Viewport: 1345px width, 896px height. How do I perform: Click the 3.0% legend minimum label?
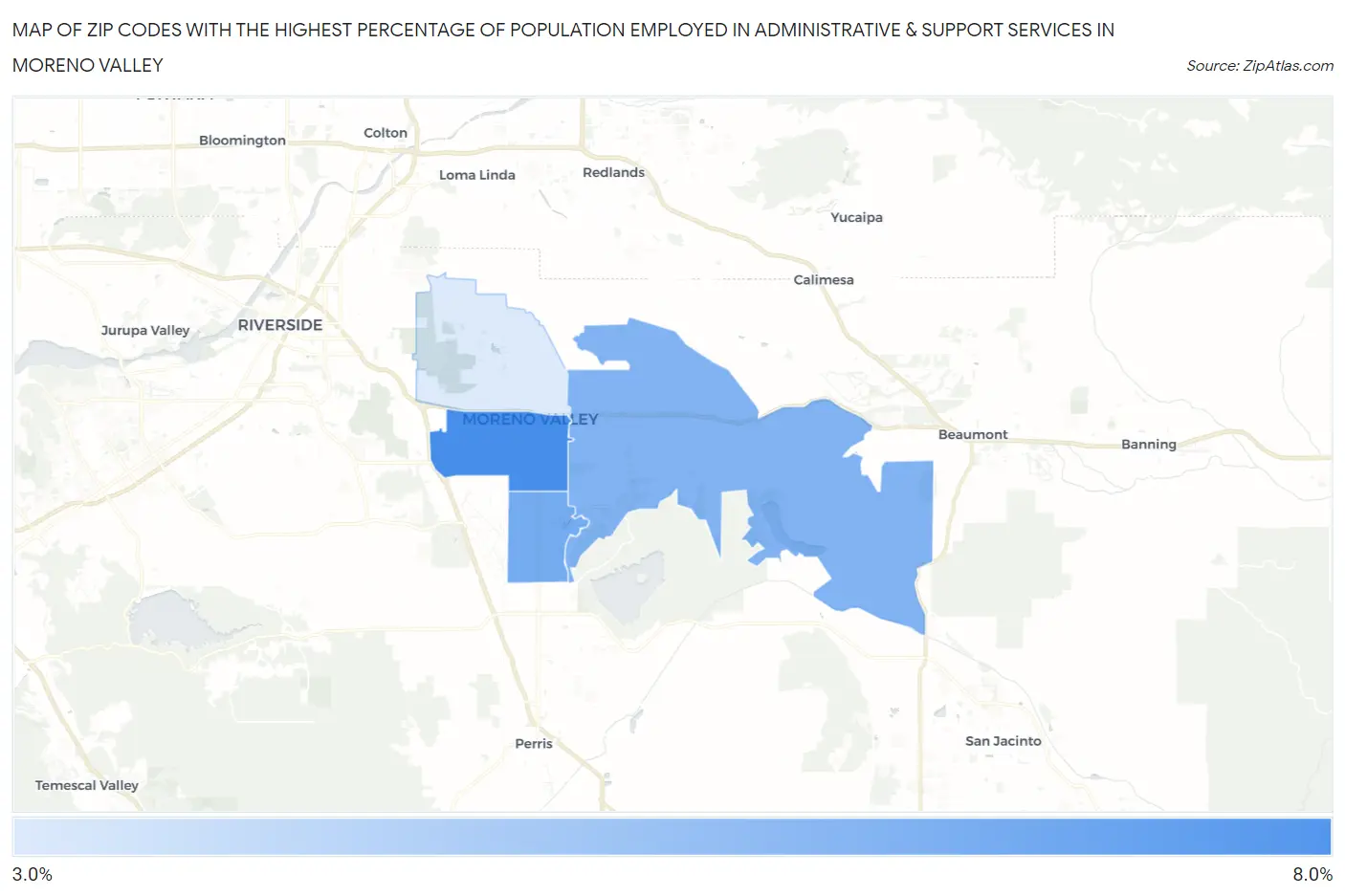tap(33, 874)
